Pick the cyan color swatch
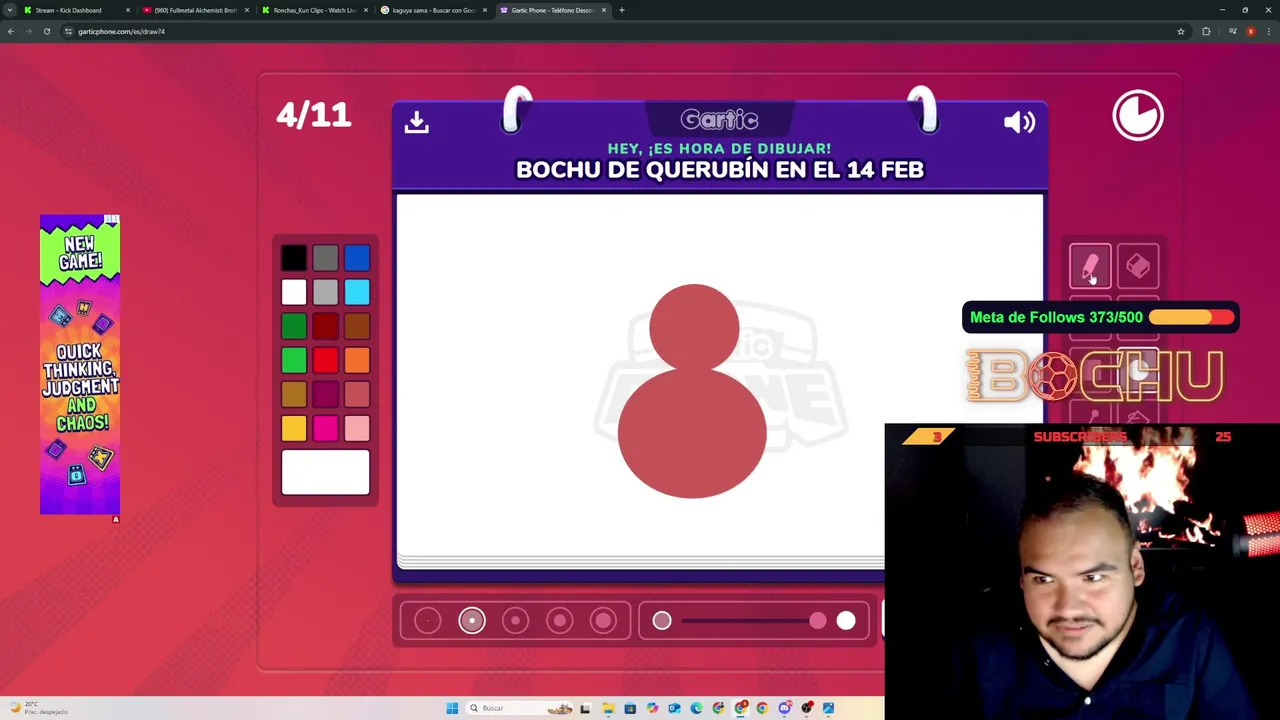This screenshot has width=1280, height=720. tap(357, 292)
